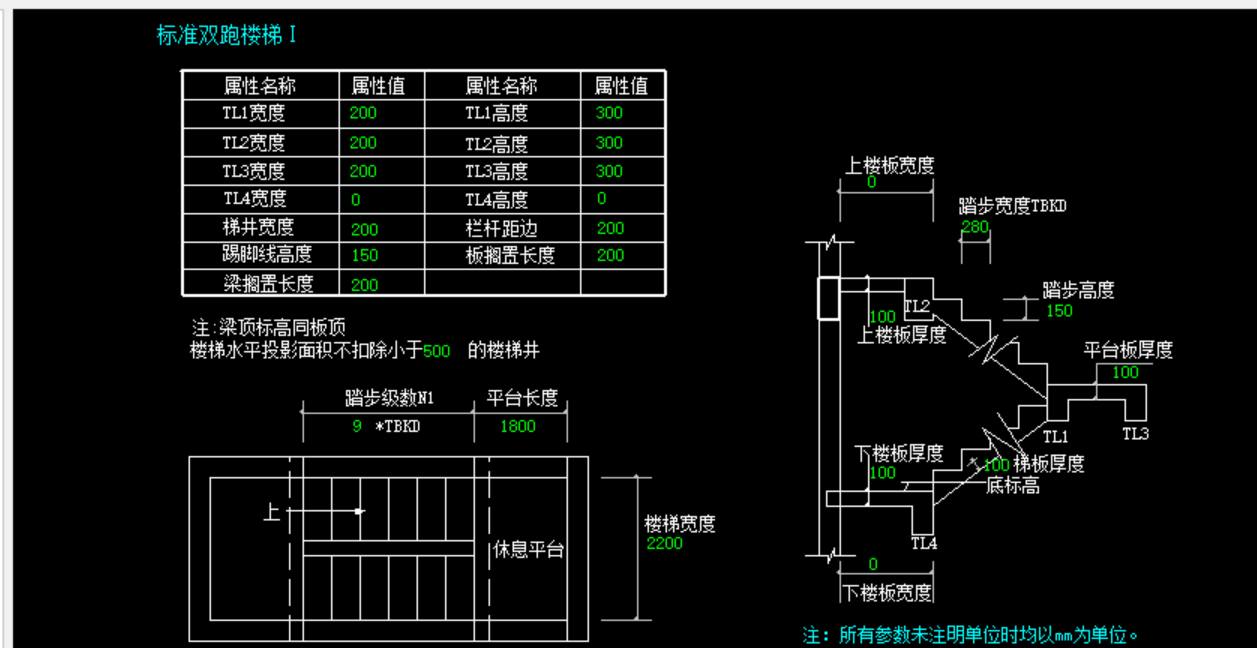
Task: Click the 上 direction label in the plan
Action: click(x=271, y=512)
